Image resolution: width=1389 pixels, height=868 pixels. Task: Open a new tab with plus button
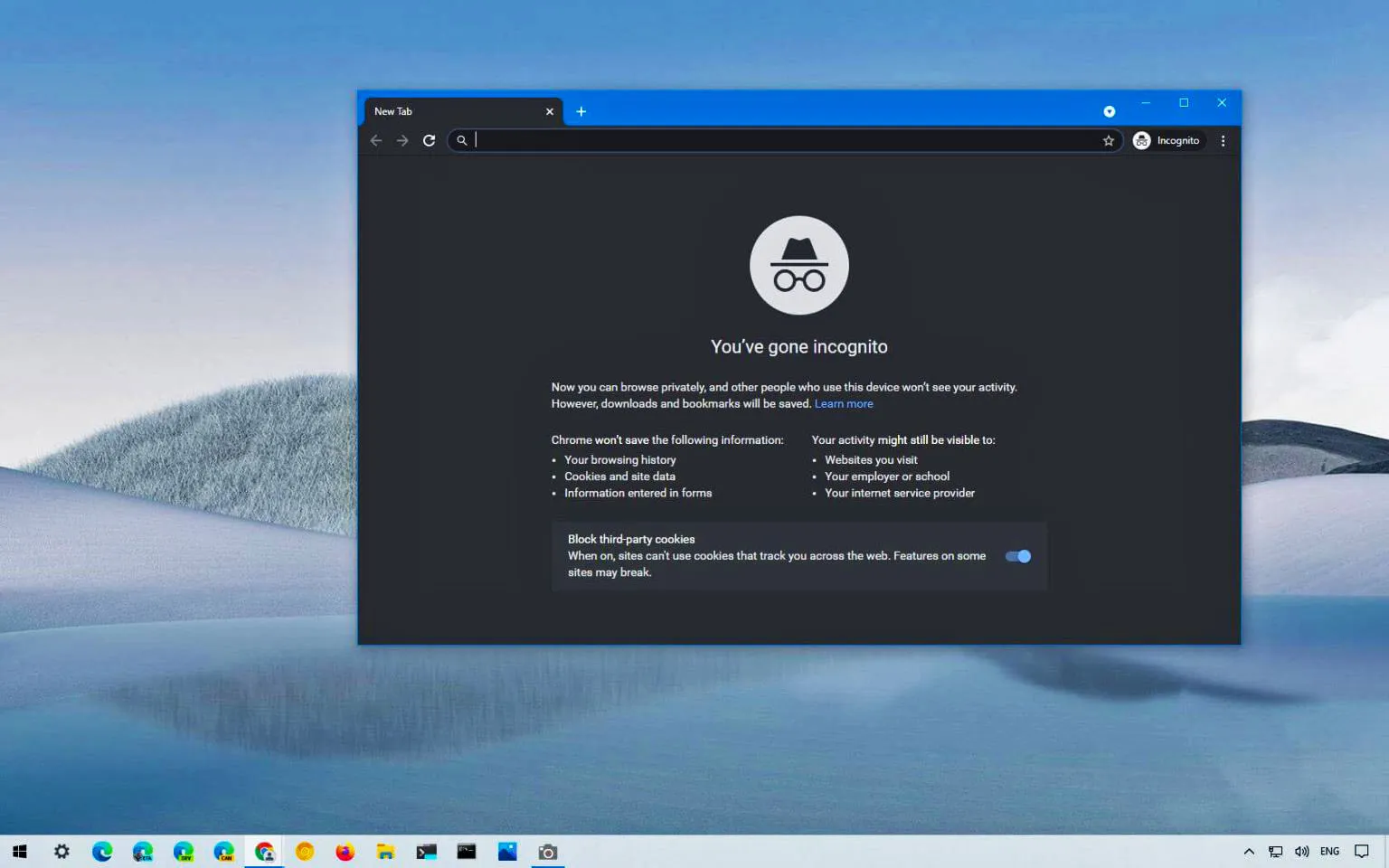[581, 111]
